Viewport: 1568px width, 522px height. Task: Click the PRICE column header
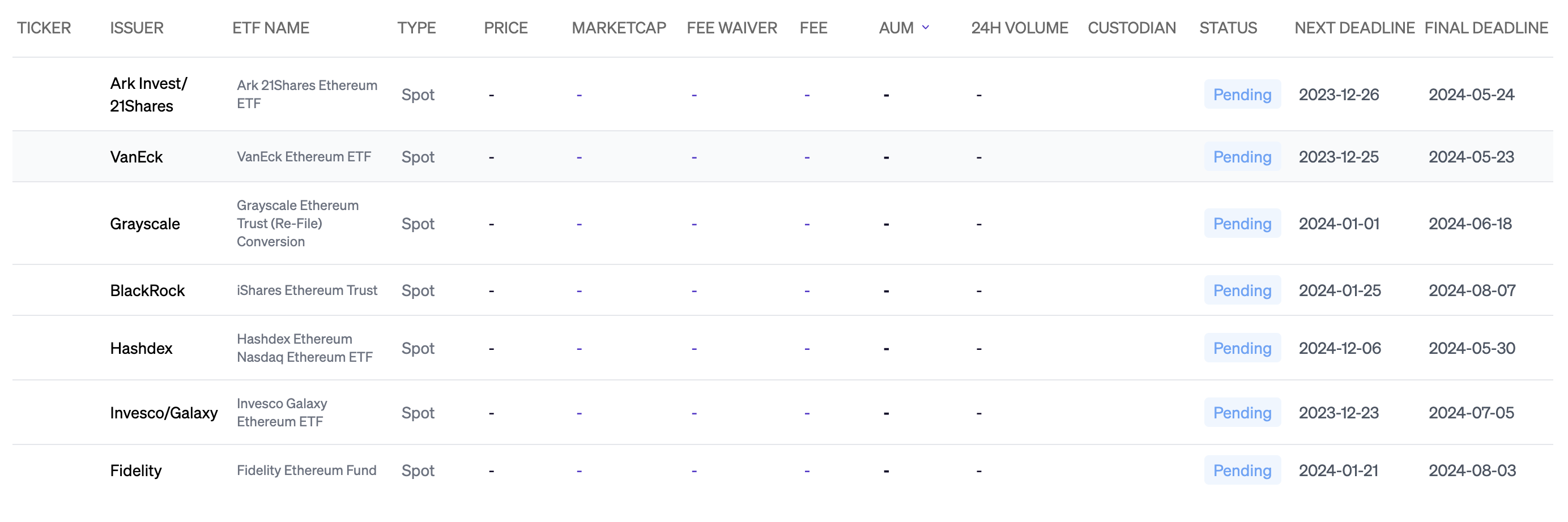point(506,28)
